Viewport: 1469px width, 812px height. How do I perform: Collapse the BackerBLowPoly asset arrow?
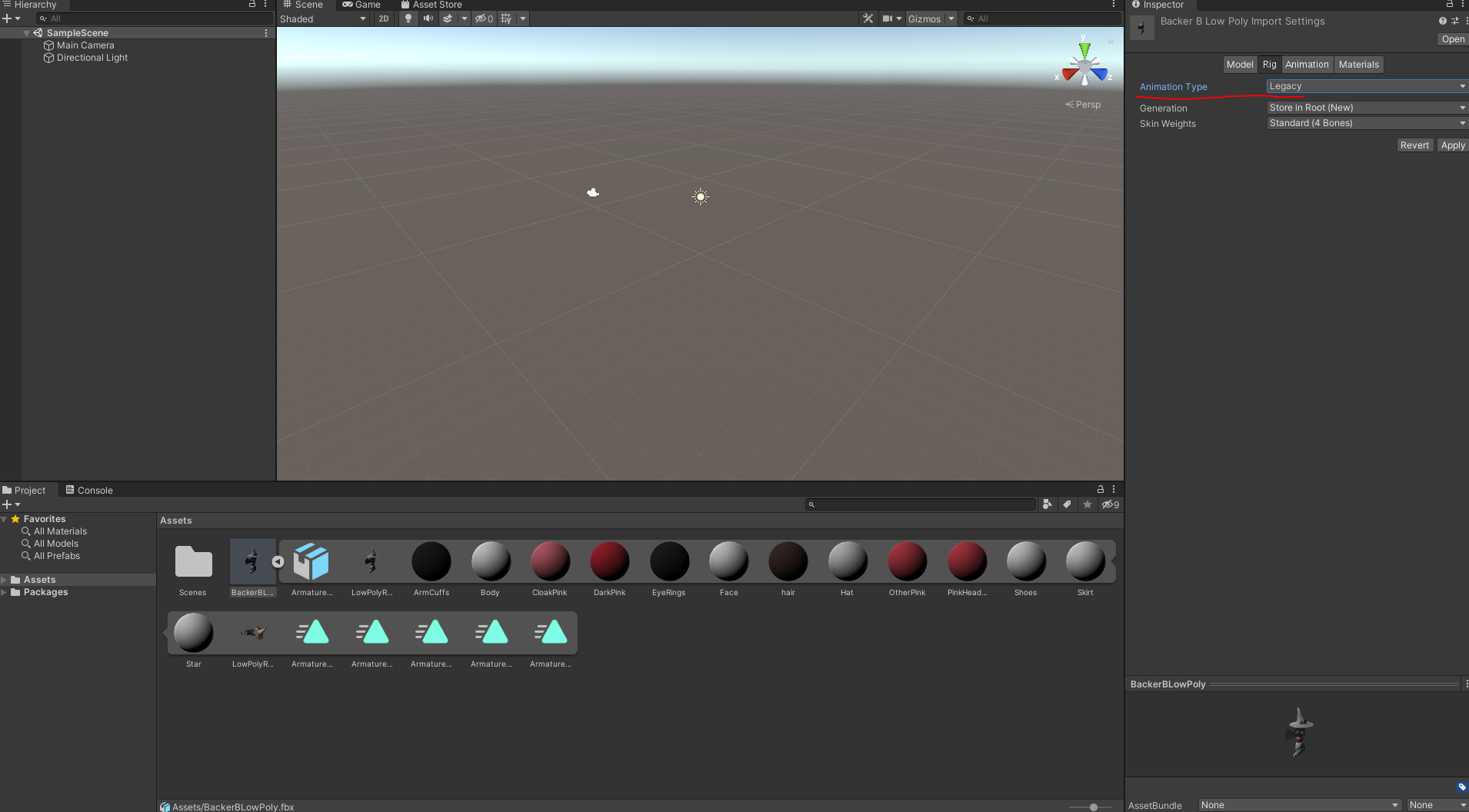(x=278, y=562)
